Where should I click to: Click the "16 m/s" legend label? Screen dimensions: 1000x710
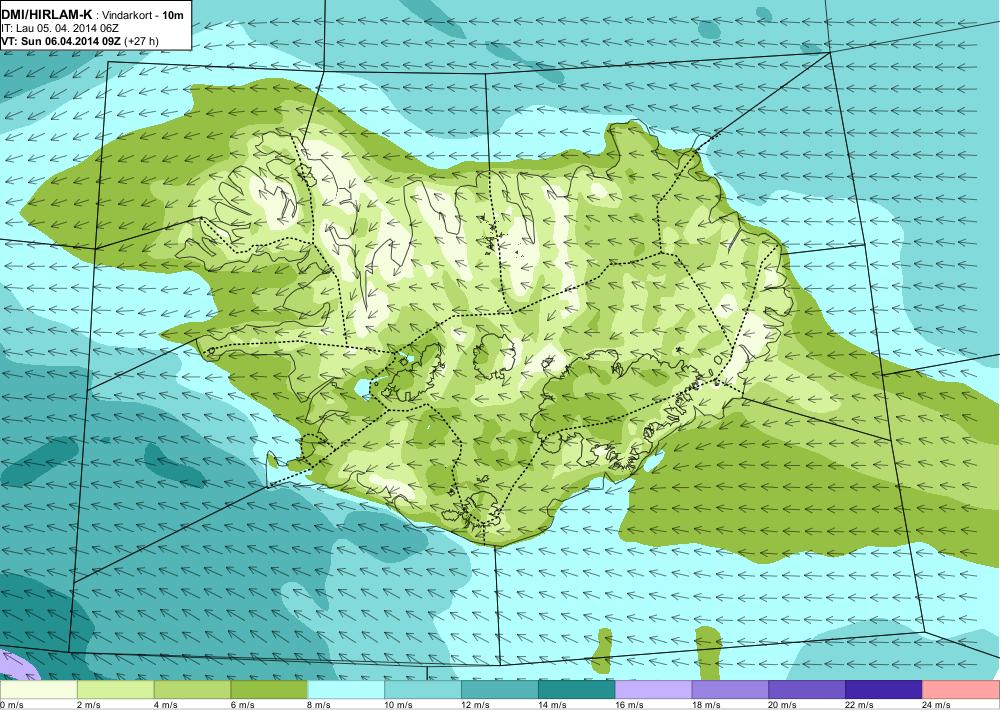click(630, 705)
